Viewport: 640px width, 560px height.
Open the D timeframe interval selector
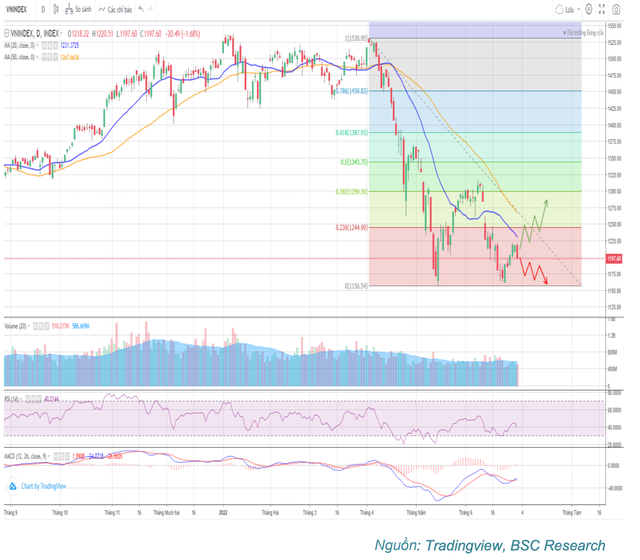click(43, 9)
